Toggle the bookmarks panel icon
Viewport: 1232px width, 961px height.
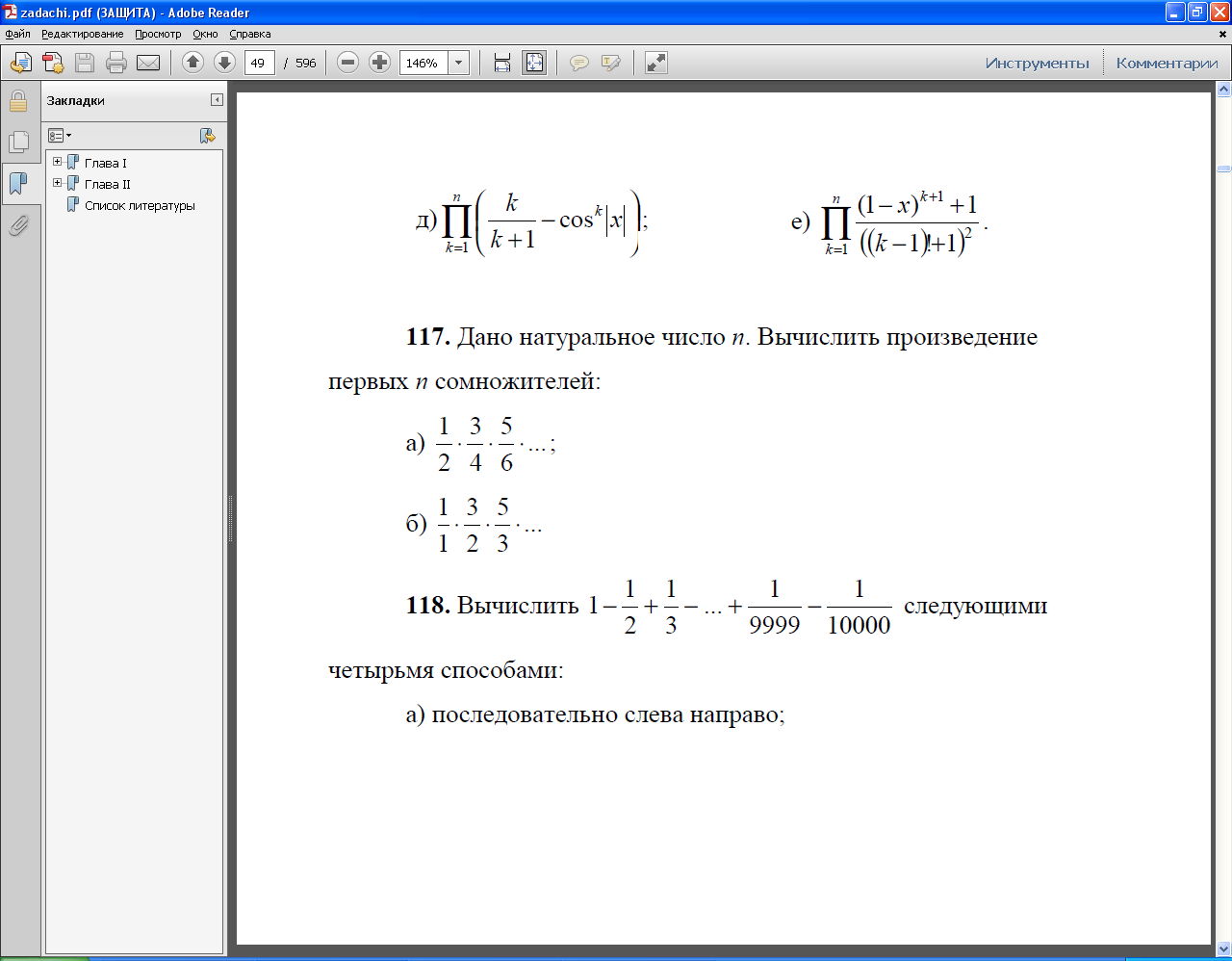pos(18,184)
